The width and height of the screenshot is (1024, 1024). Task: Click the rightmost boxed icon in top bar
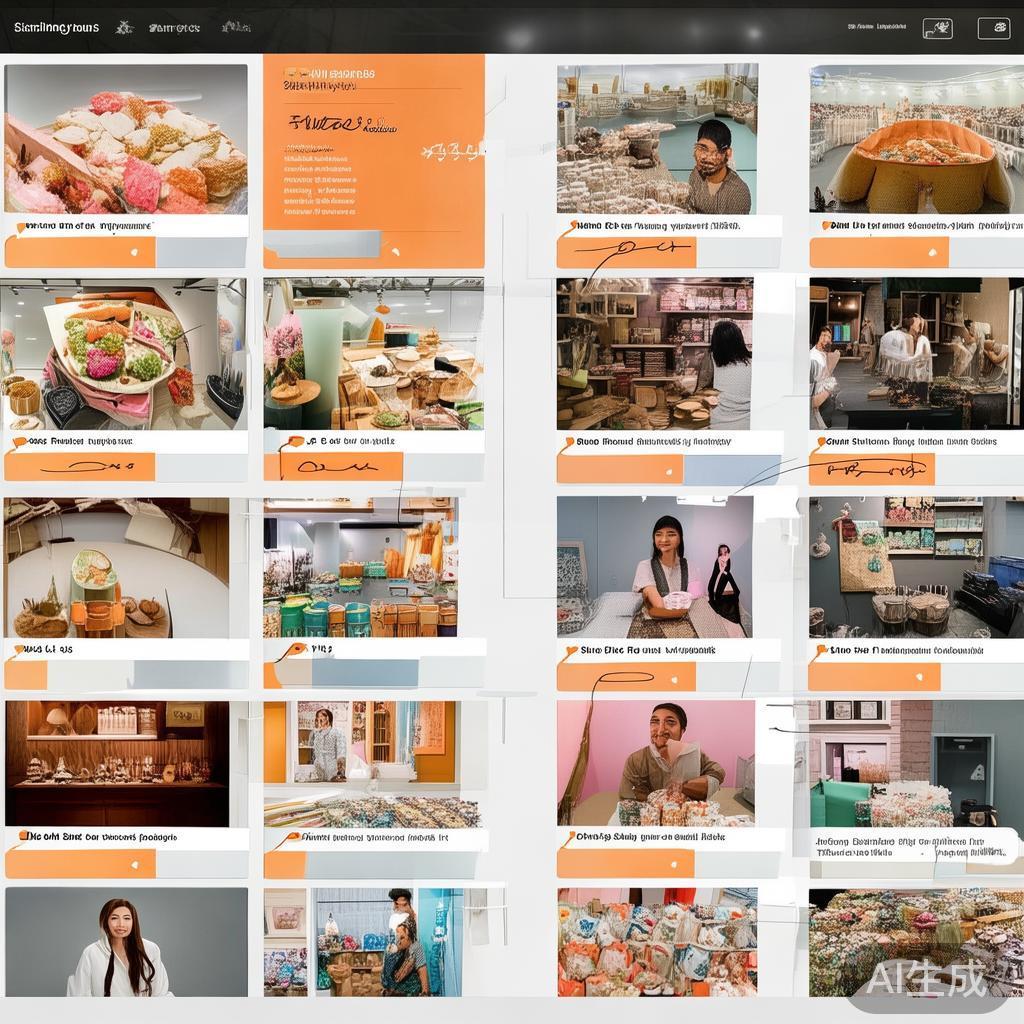993,28
